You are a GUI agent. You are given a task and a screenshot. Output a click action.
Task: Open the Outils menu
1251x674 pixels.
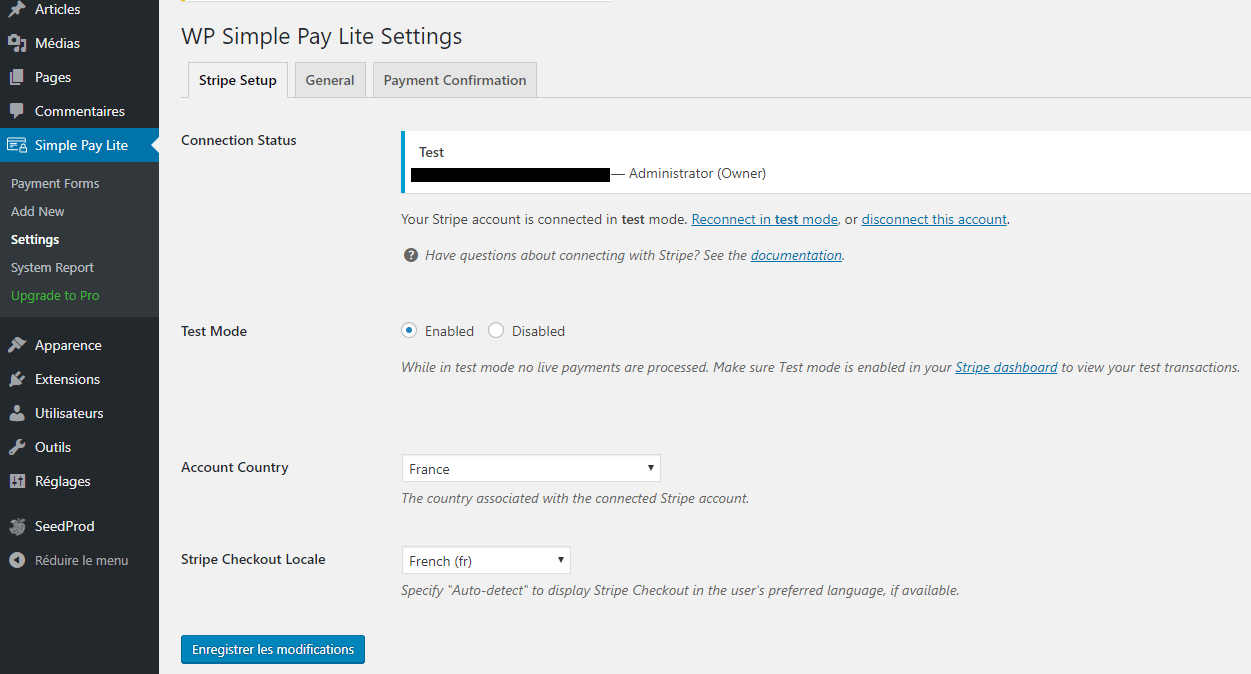[x=79, y=447]
